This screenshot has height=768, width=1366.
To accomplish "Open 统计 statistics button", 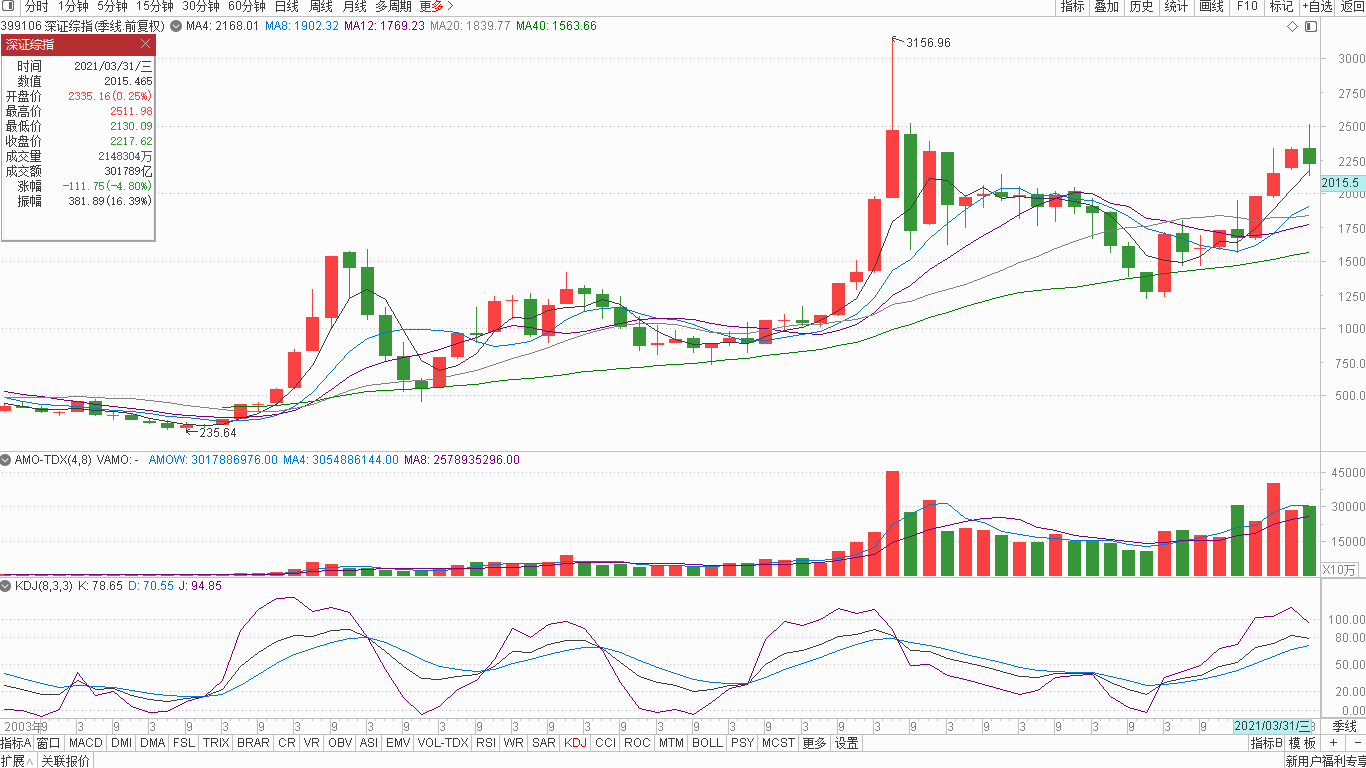I will coord(1176,6).
